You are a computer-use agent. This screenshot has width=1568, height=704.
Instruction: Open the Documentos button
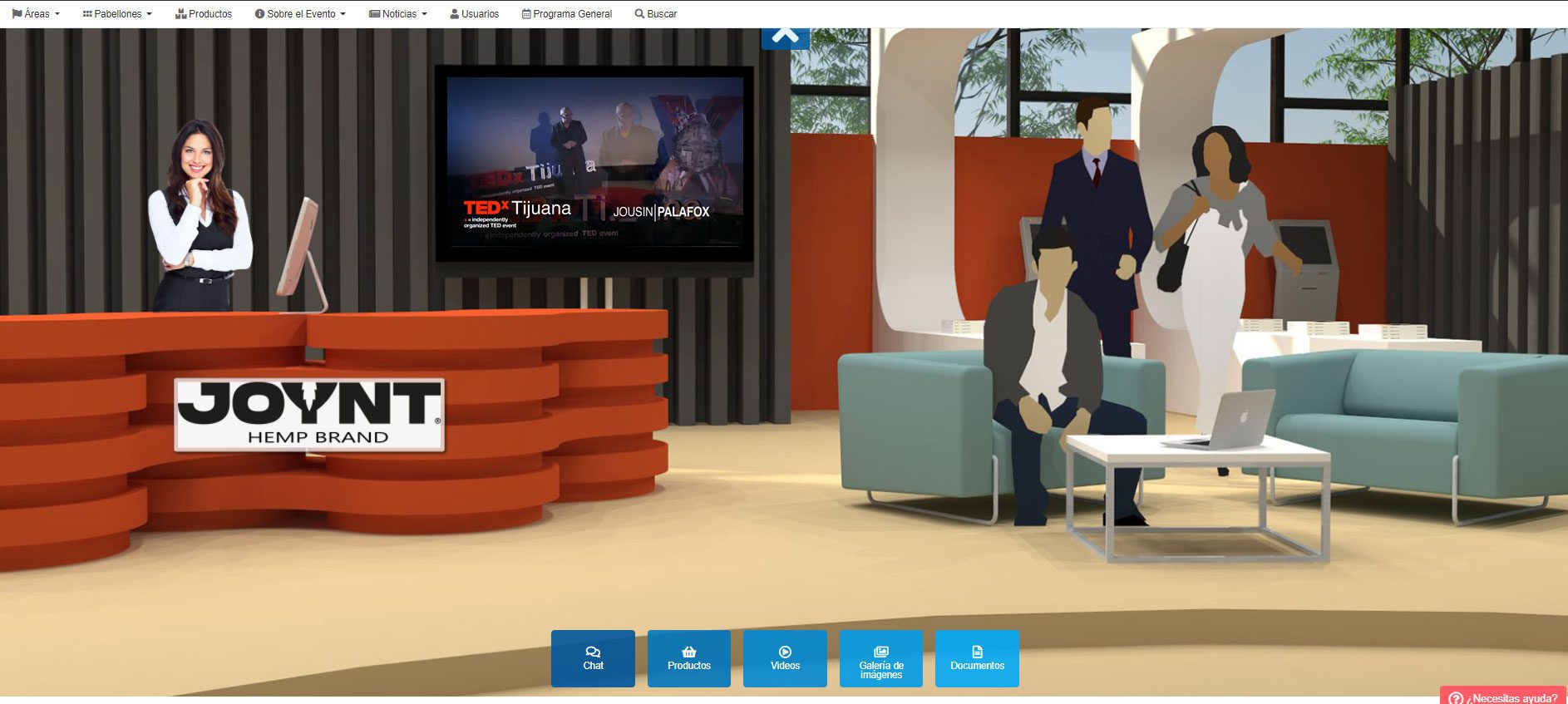(977, 658)
